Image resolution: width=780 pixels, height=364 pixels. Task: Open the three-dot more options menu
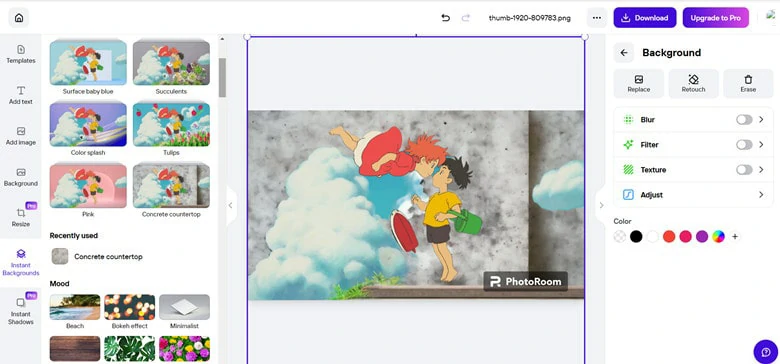(x=597, y=18)
